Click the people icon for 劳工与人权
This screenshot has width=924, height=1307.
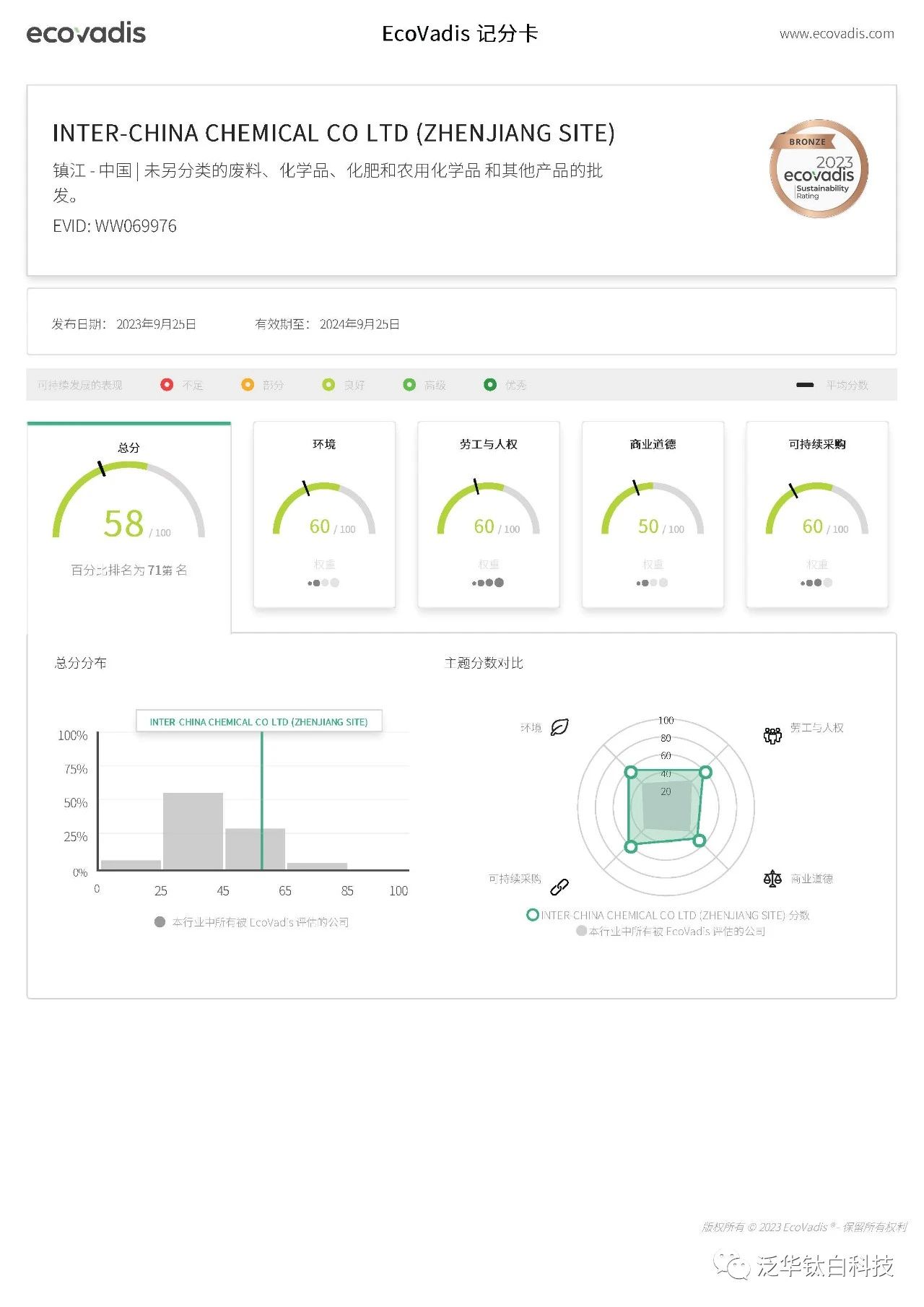point(772,736)
